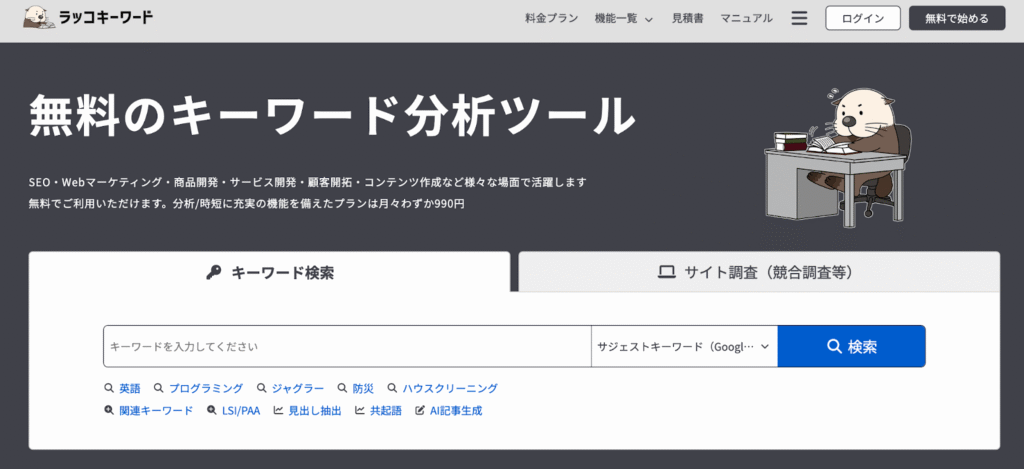Viewport: 1024px width, 469px height.
Task: Open the 共起語 feature link
Action: [385, 410]
